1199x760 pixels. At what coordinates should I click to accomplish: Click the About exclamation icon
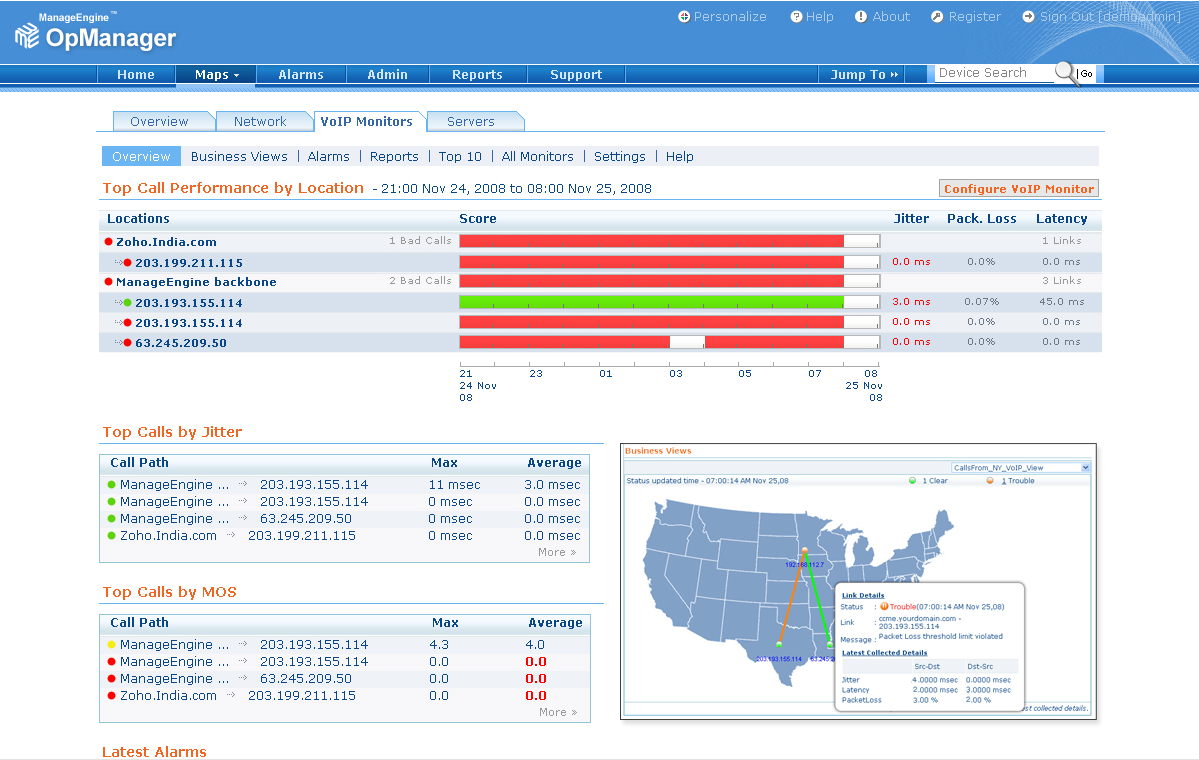(x=861, y=17)
